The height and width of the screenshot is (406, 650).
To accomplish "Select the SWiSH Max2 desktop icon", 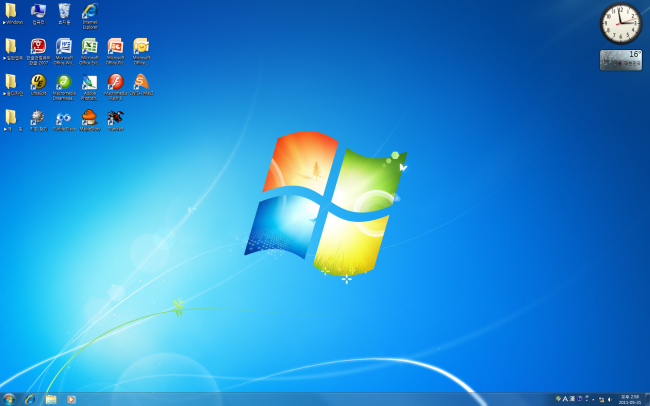I will point(141,82).
